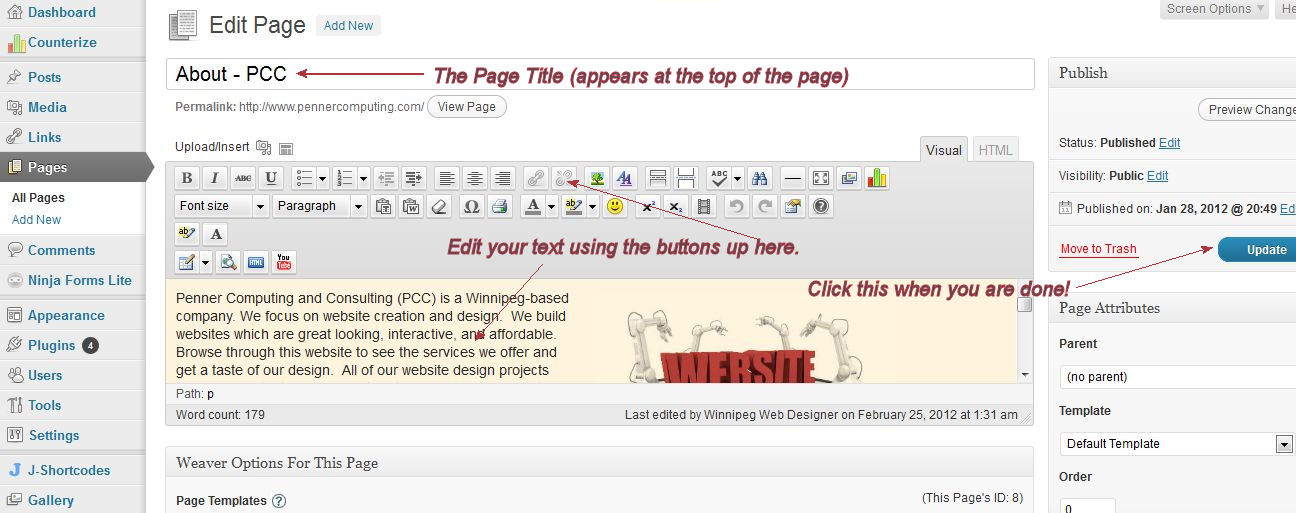1296x513 pixels.
Task: Open the highlight color picker arrow
Action: tap(592, 206)
